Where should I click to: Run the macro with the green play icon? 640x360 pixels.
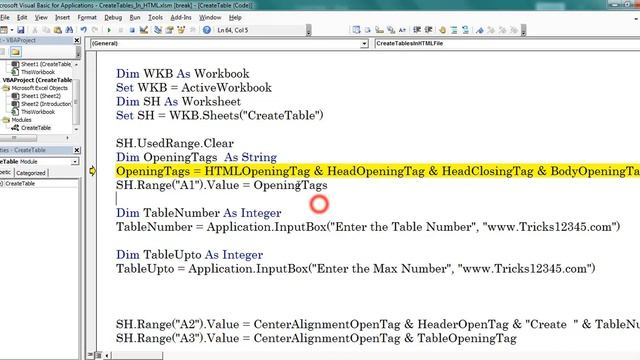coord(109,30)
